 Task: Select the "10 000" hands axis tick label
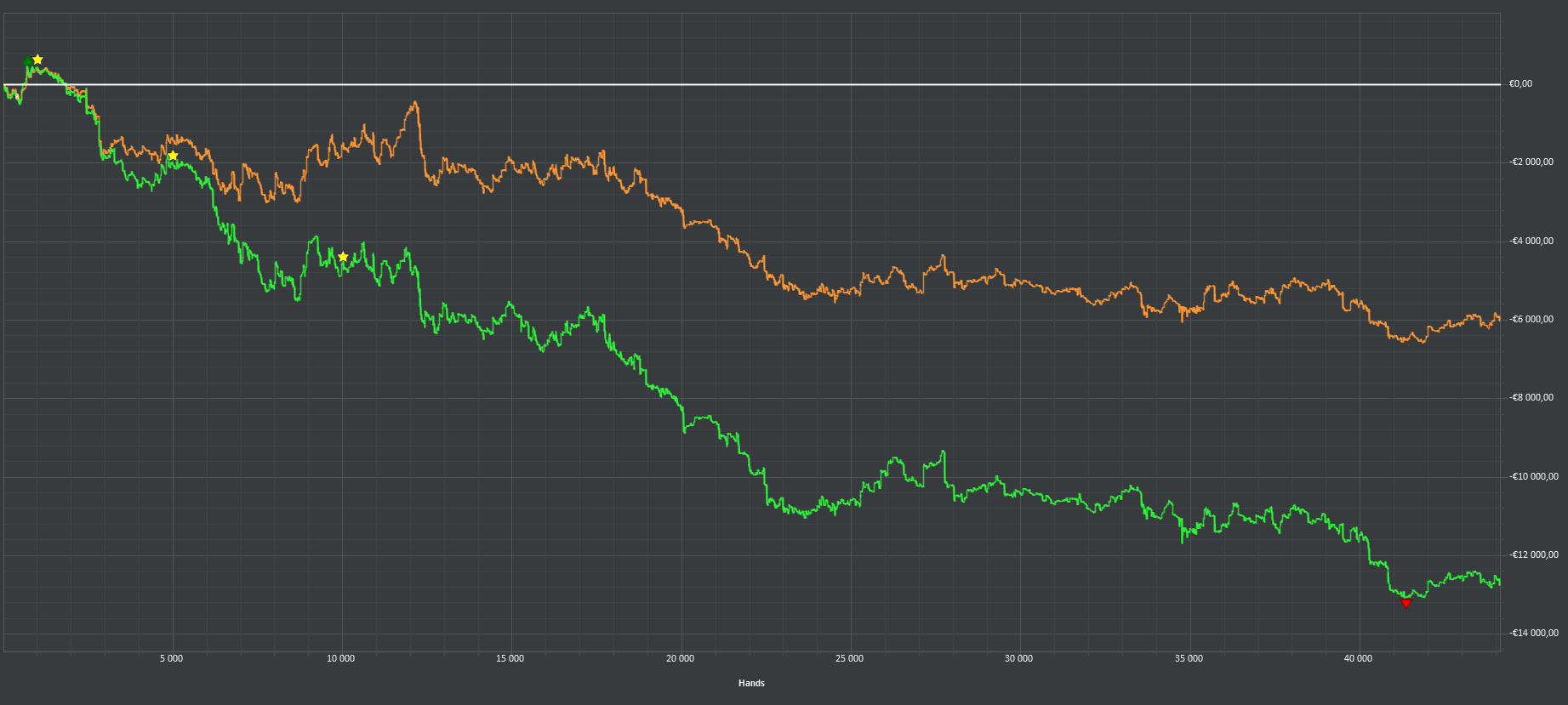click(341, 658)
